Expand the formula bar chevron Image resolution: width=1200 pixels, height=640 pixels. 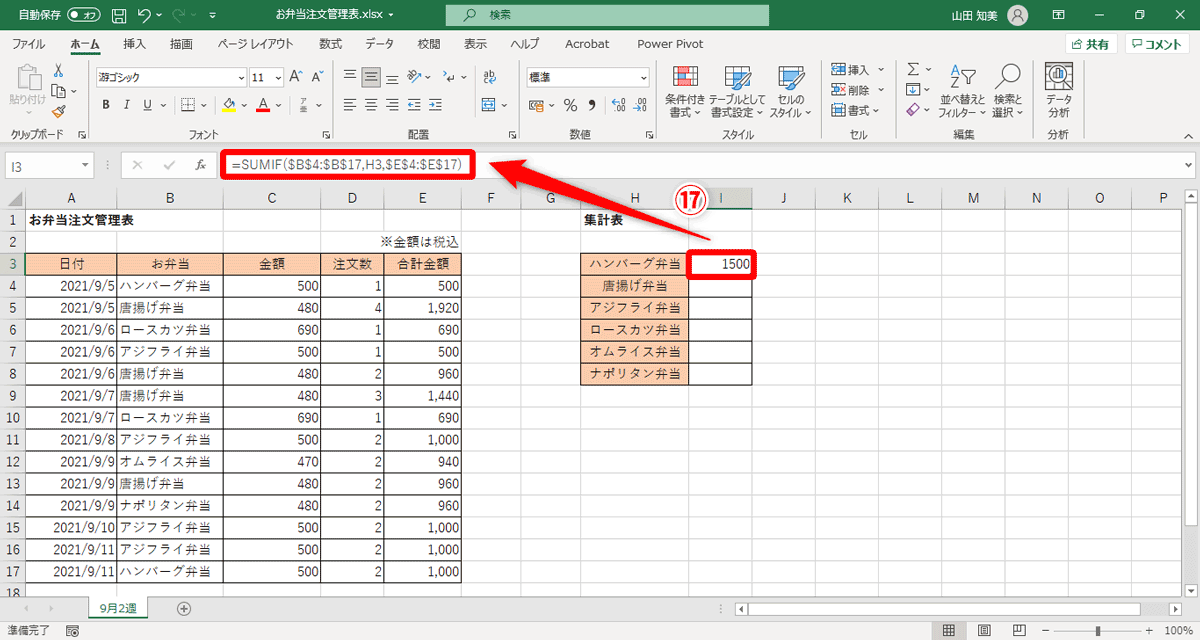click(1188, 165)
